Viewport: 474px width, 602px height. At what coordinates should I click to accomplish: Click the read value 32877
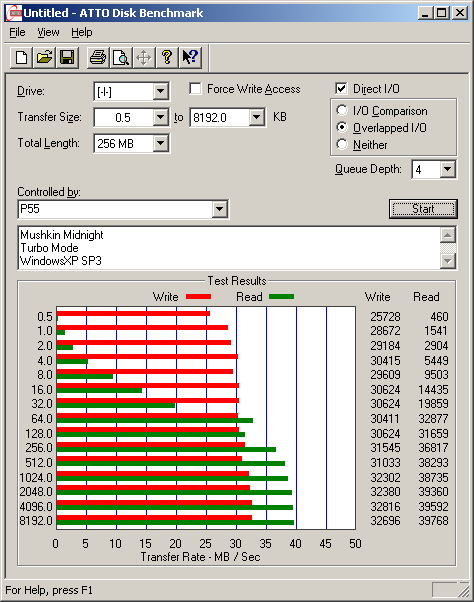433,419
